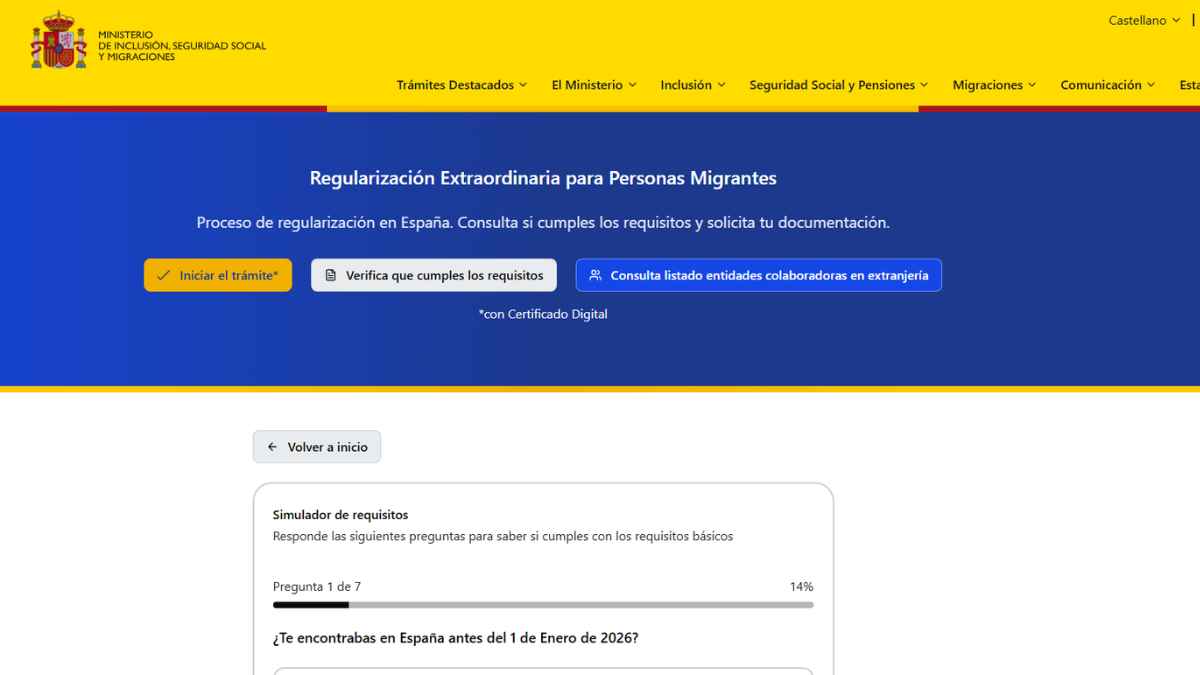Click the rightmost truncated navigation menu item
Viewport: 1200px width, 675px height.
point(1189,85)
